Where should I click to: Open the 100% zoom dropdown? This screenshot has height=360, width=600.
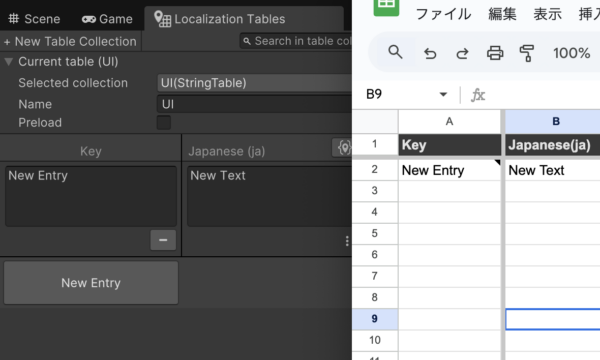click(x=571, y=53)
